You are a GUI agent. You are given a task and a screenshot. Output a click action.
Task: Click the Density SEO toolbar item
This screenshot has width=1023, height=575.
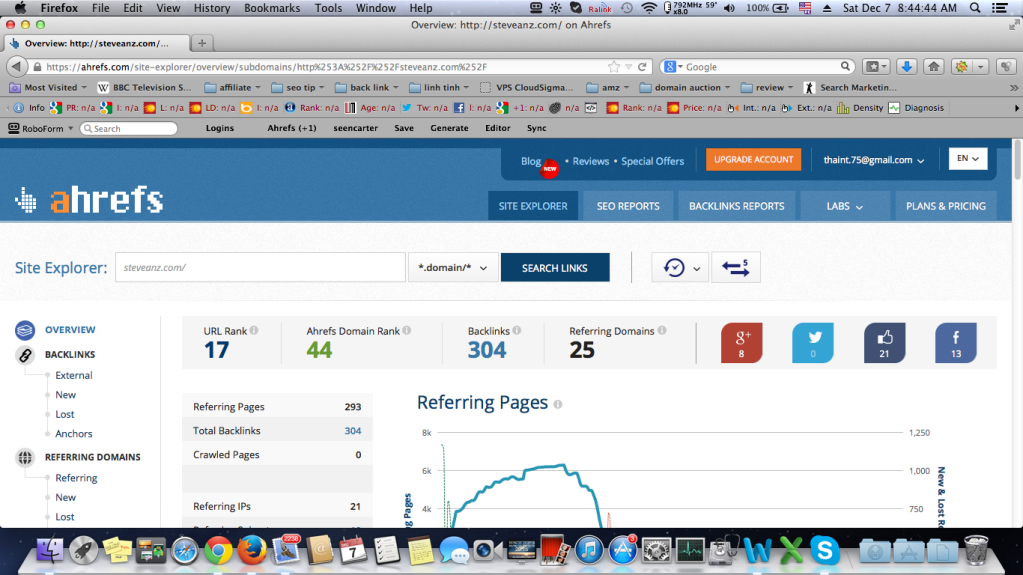861,108
